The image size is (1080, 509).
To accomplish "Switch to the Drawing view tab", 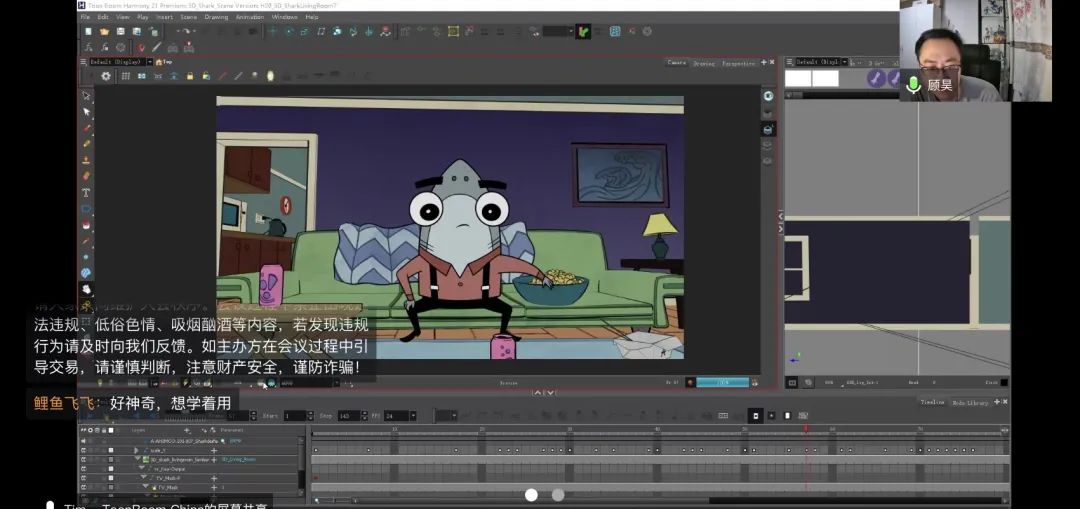I will pyautogui.click(x=703, y=63).
